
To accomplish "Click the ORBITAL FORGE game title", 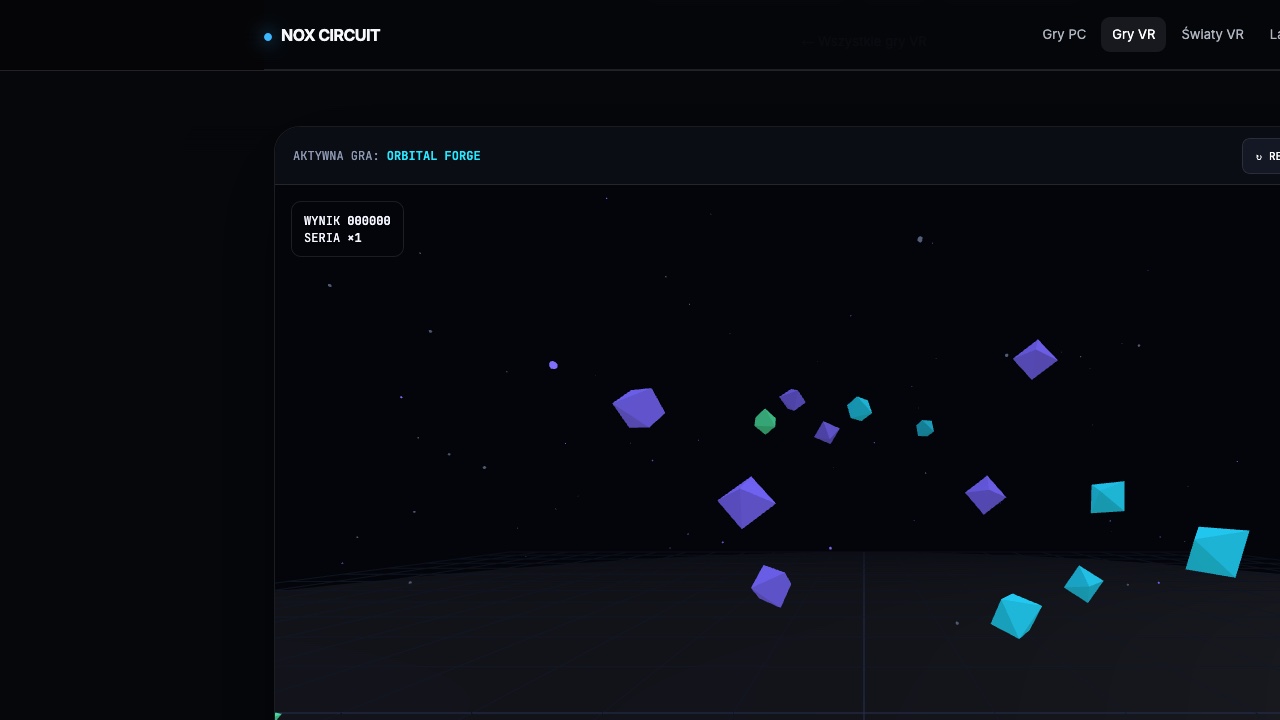I will (x=433, y=156).
